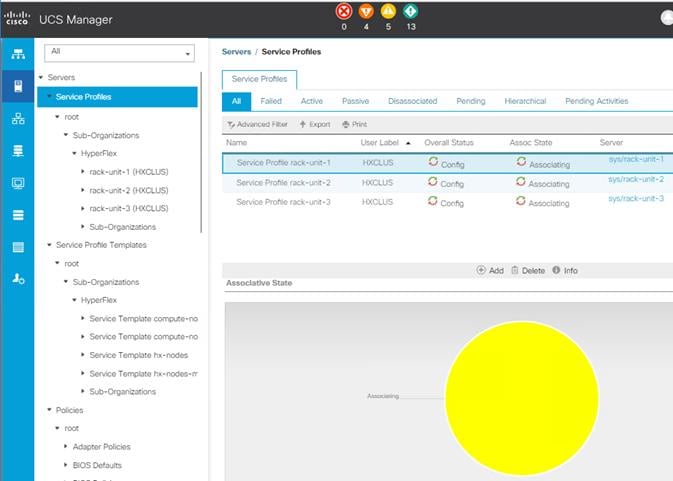Open the VM navigation icon

click(x=18, y=183)
